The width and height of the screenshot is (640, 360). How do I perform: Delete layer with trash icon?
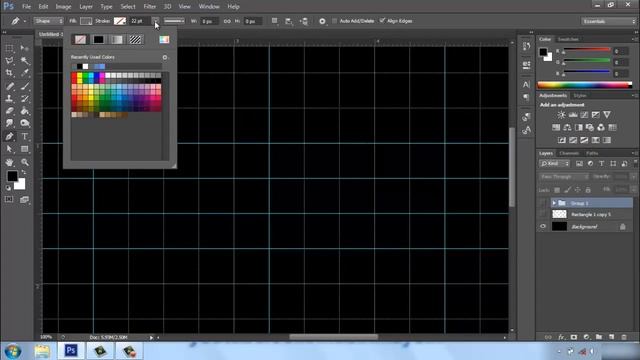(x=624, y=337)
